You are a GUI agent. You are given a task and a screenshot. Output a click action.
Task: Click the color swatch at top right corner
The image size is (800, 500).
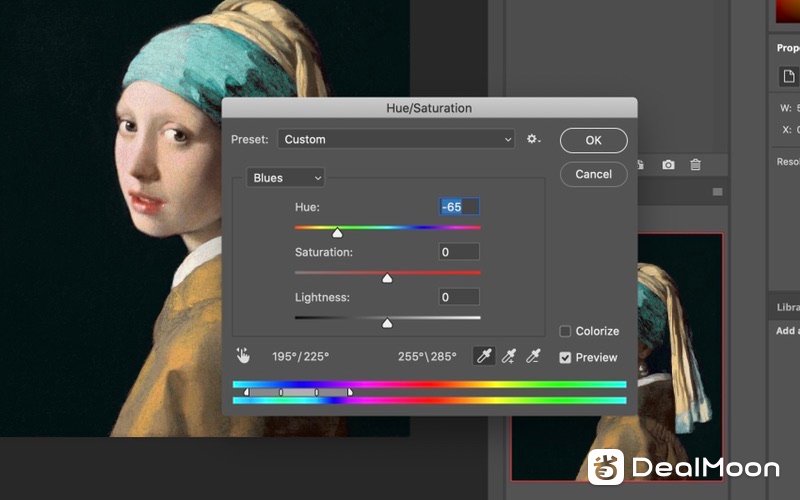pyautogui.click(x=788, y=11)
